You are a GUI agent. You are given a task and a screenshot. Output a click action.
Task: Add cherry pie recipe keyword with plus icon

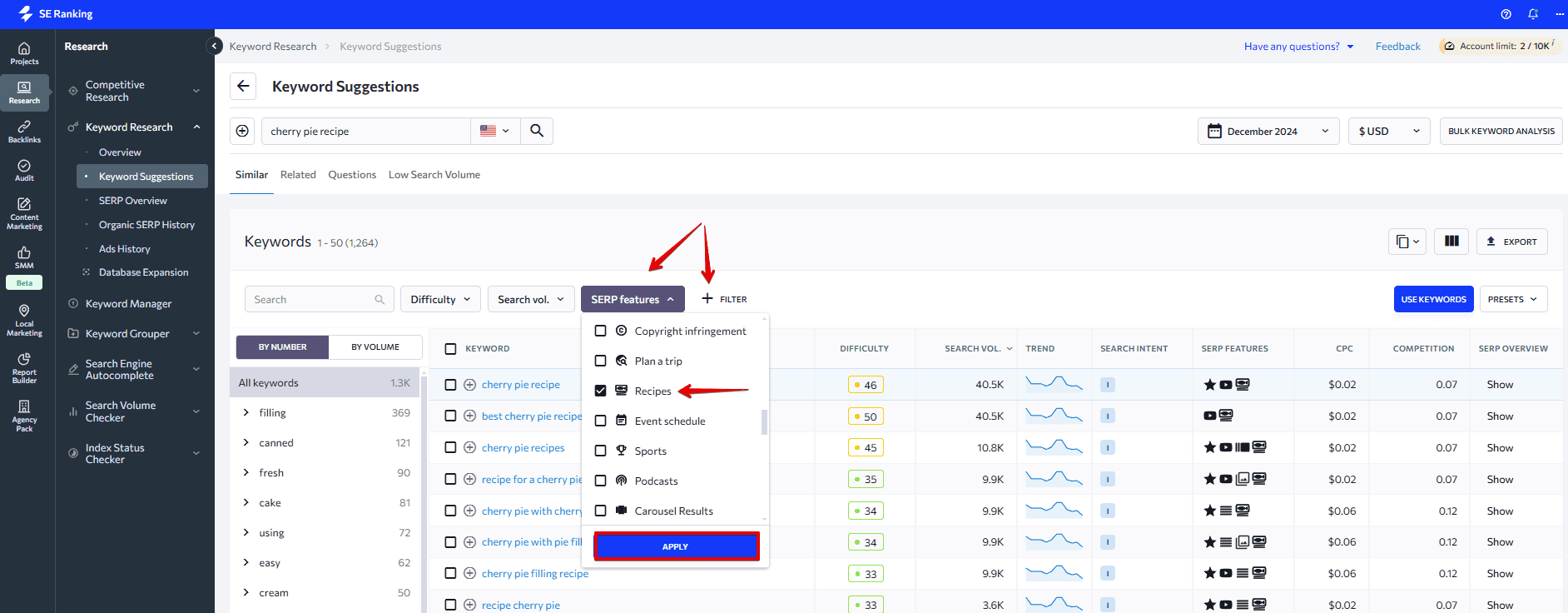coord(469,385)
